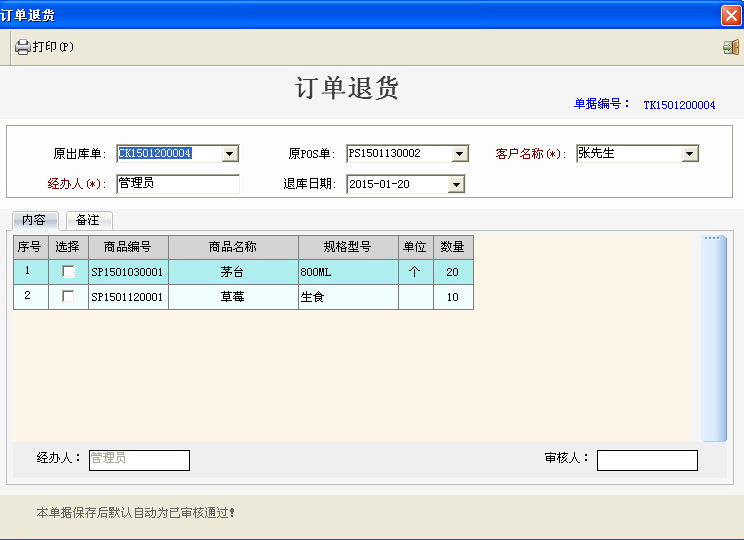
Task: Select the 茅台 product name cell
Action: (x=233, y=272)
